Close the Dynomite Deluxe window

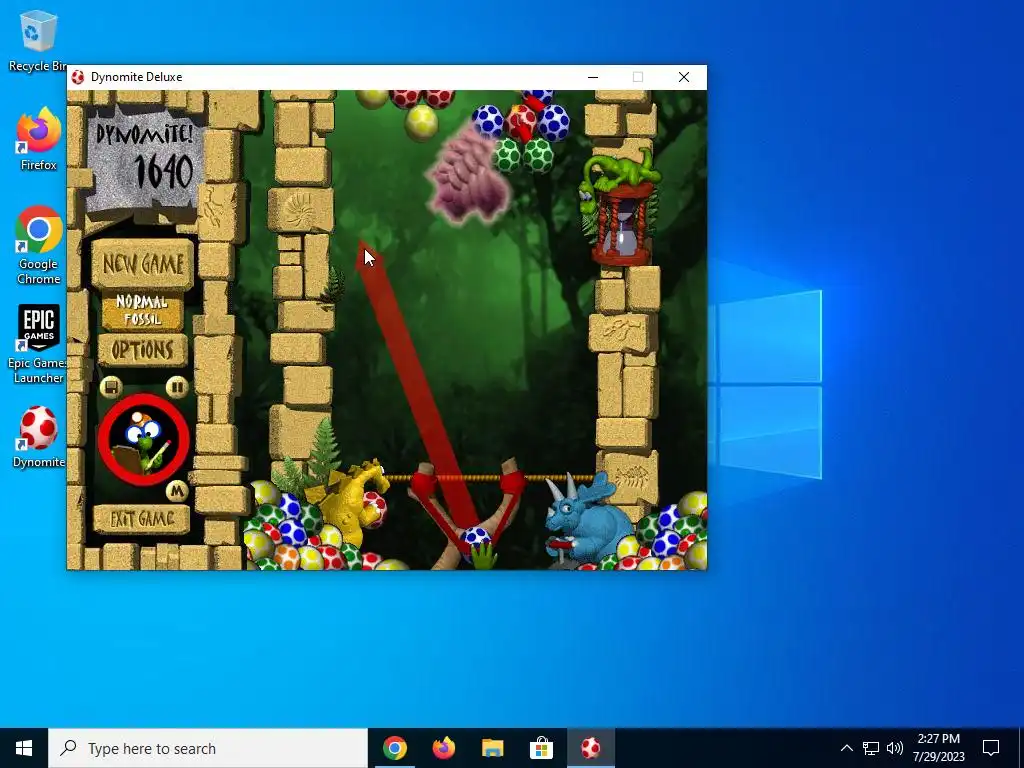684,77
